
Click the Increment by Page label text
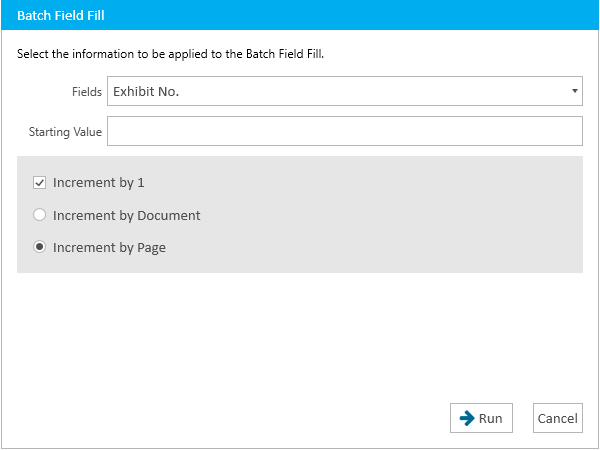[x=109, y=248]
